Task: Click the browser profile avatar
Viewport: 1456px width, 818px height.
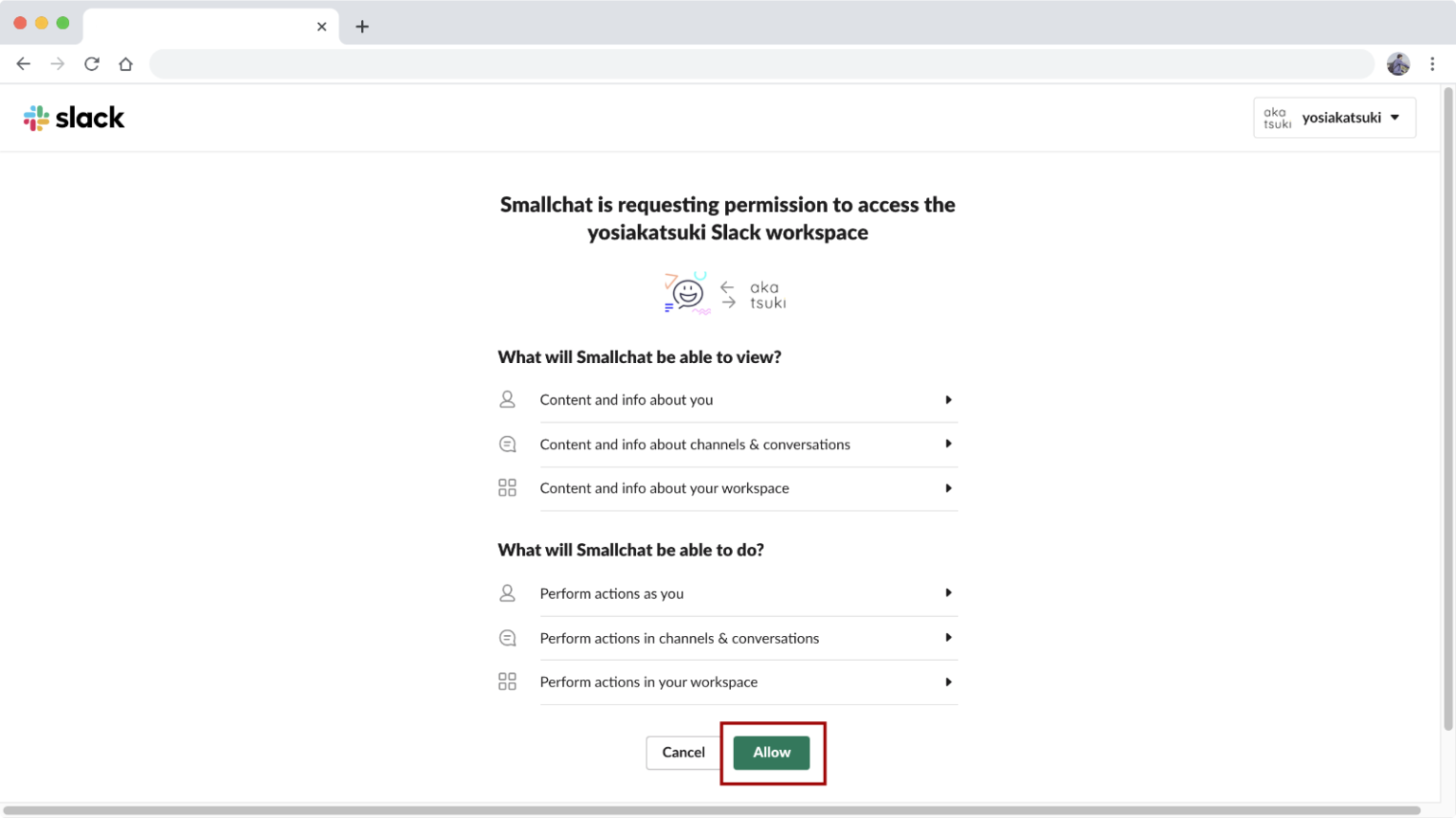Action: point(1398,64)
